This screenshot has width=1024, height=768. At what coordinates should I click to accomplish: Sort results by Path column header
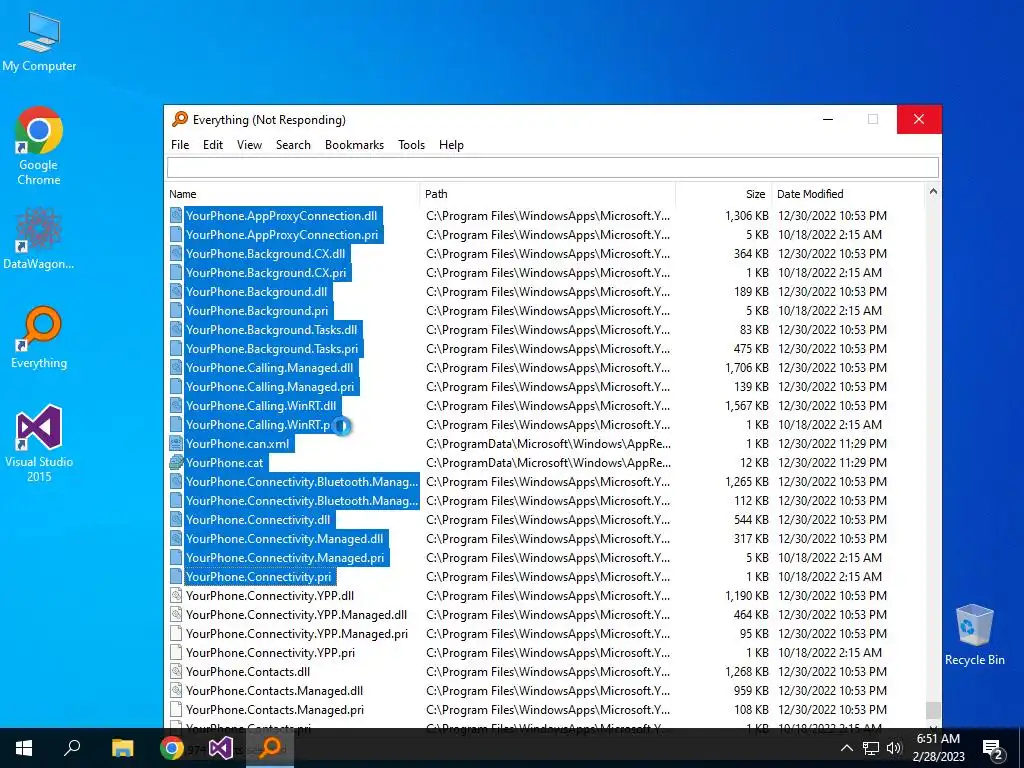tap(547, 194)
